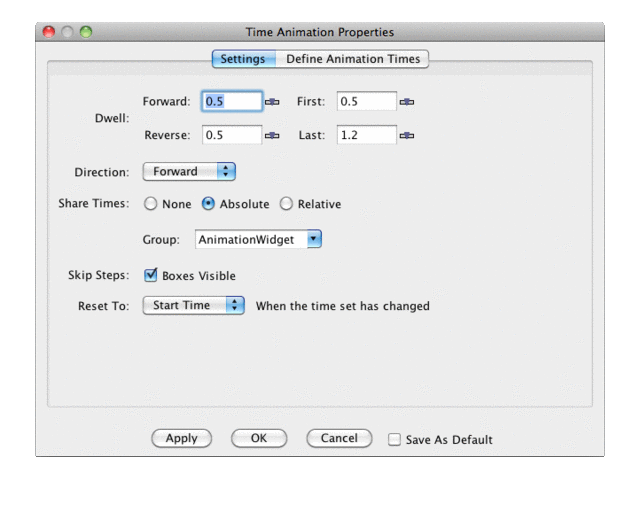Select the None share times option

click(x=151, y=204)
